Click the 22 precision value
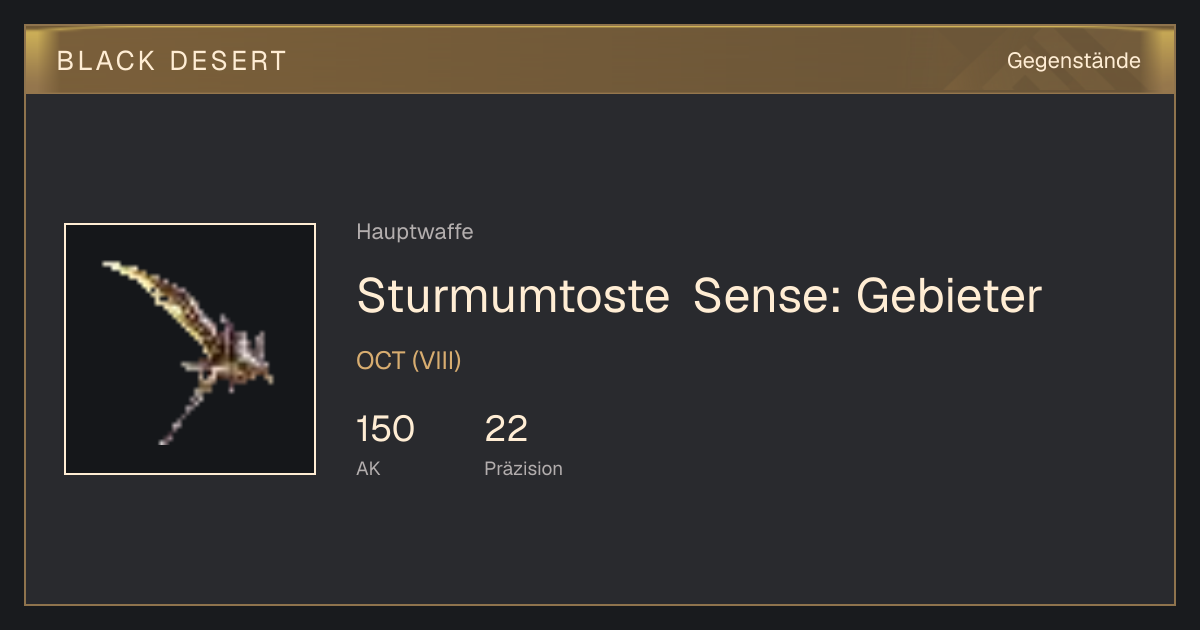This screenshot has height=630, width=1200. pos(506,429)
